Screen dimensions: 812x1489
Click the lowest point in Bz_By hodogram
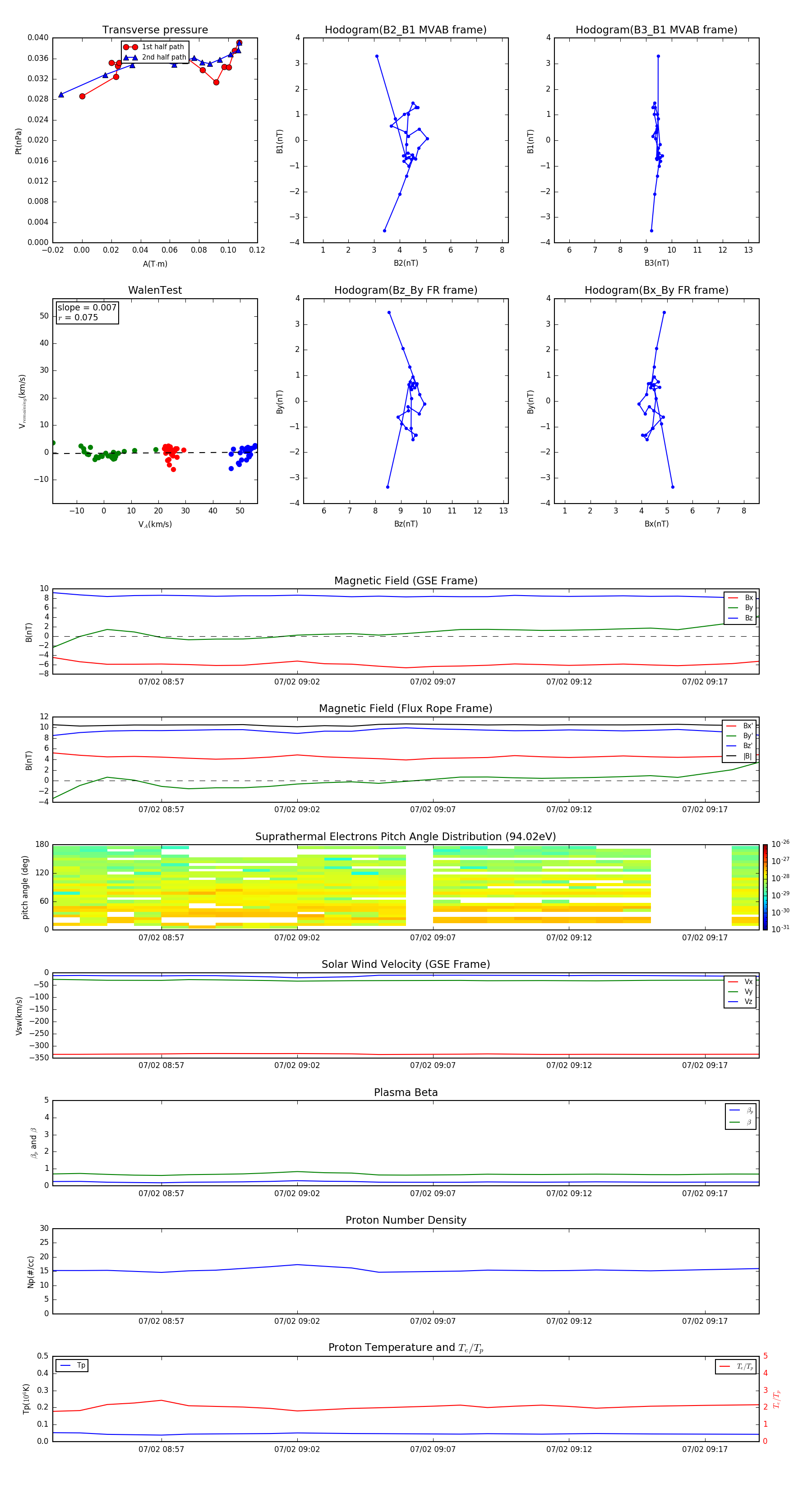coord(388,487)
